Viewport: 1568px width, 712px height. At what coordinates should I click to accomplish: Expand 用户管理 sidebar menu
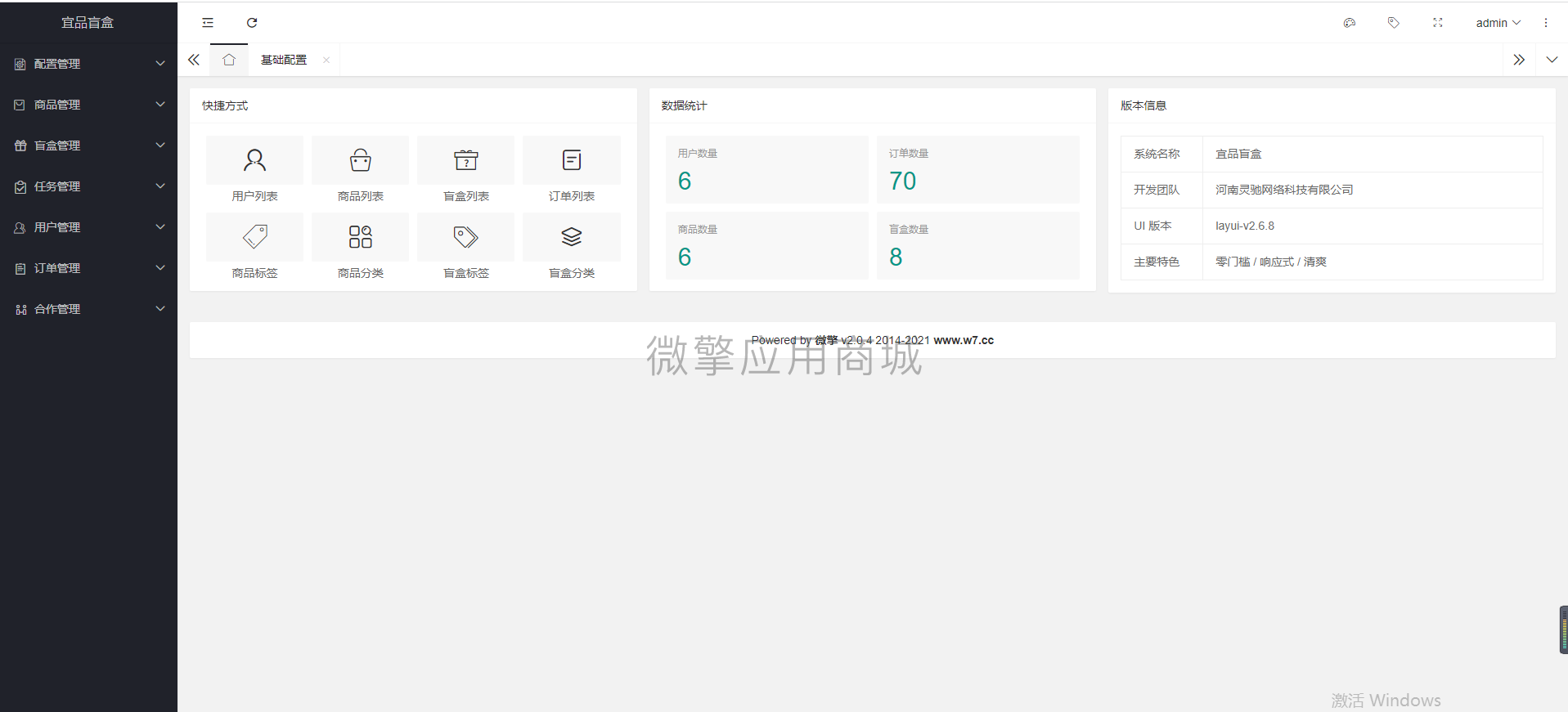point(88,227)
